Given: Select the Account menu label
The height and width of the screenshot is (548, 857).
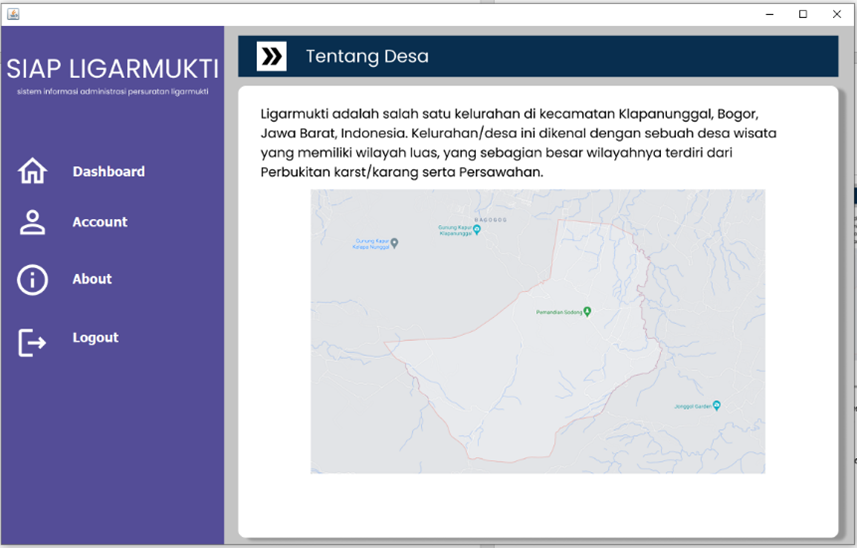Looking at the screenshot, I should (x=100, y=222).
